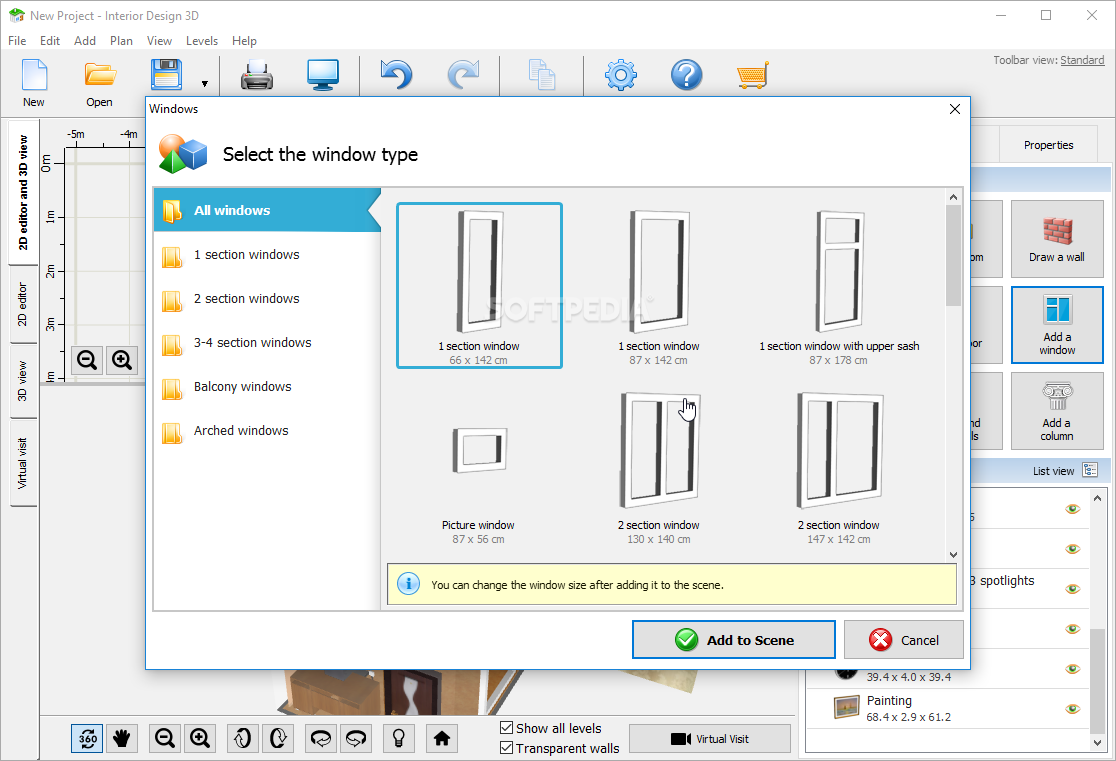Select 2 section window 147 x 142 cm
The width and height of the screenshot is (1116, 761).
pos(839,466)
